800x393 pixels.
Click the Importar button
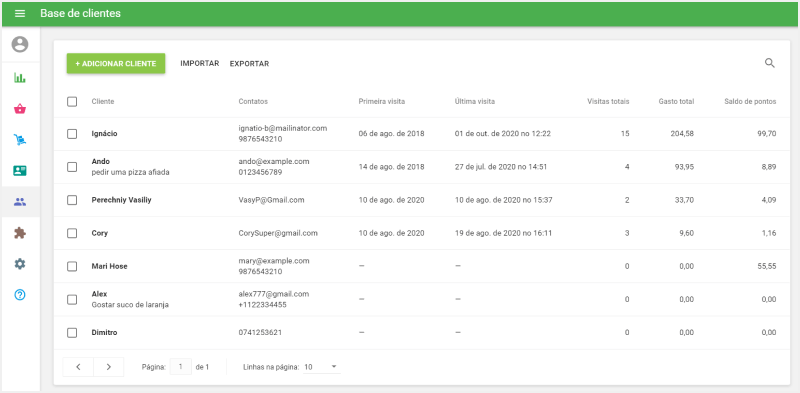tap(199, 64)
